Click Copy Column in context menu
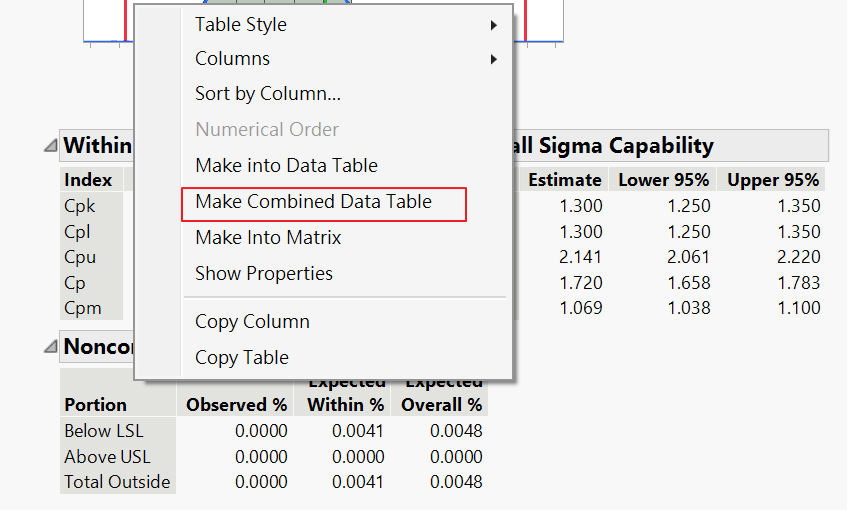847x510 pixels. tap(252, 322)
